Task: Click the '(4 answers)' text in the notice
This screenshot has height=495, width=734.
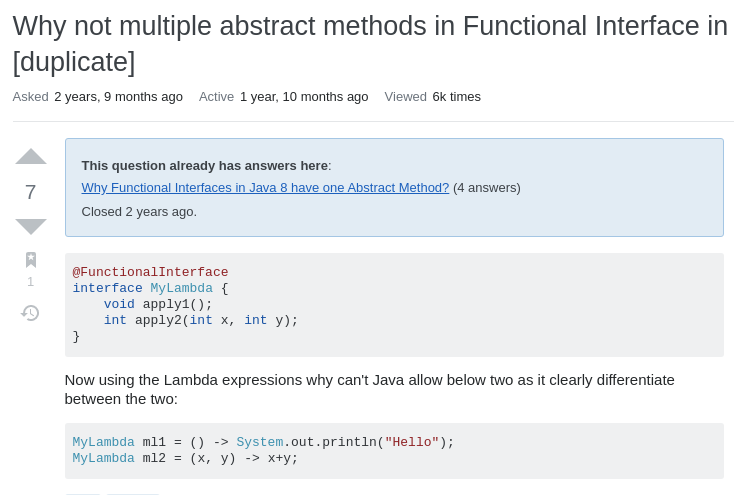Action: [x=487, y=187]
